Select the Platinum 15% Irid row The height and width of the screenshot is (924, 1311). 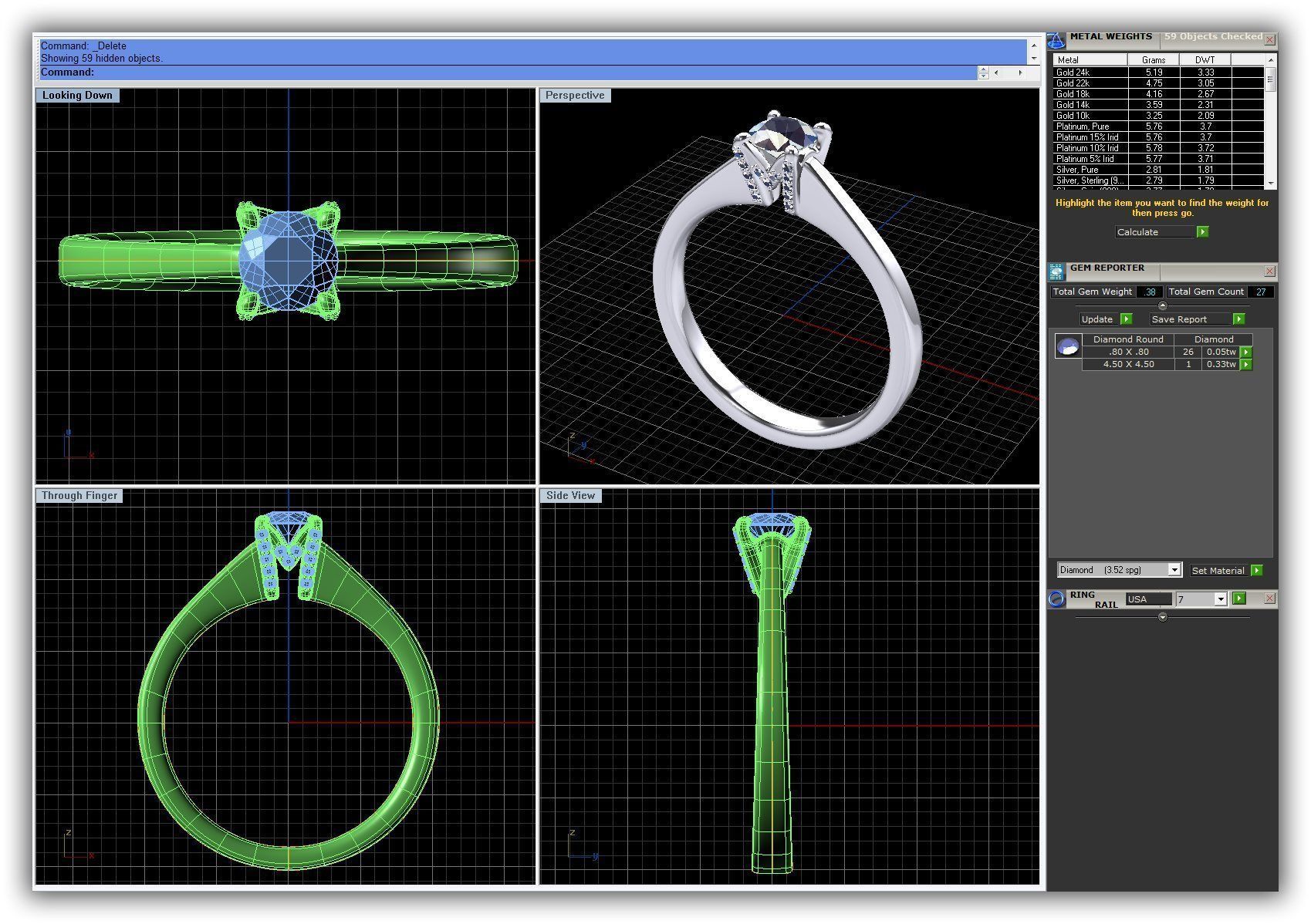tap(1158, 137)
